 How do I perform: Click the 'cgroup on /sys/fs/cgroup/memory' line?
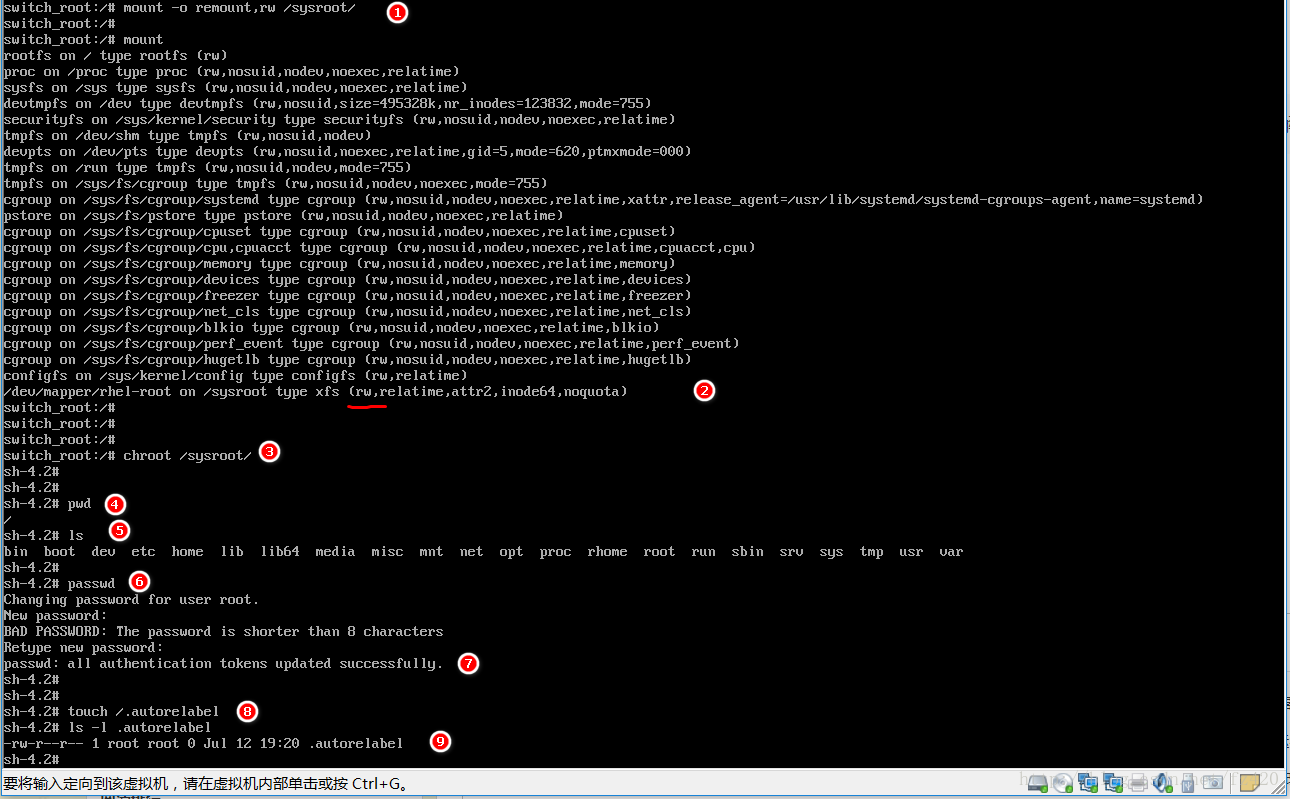[340, 264]
